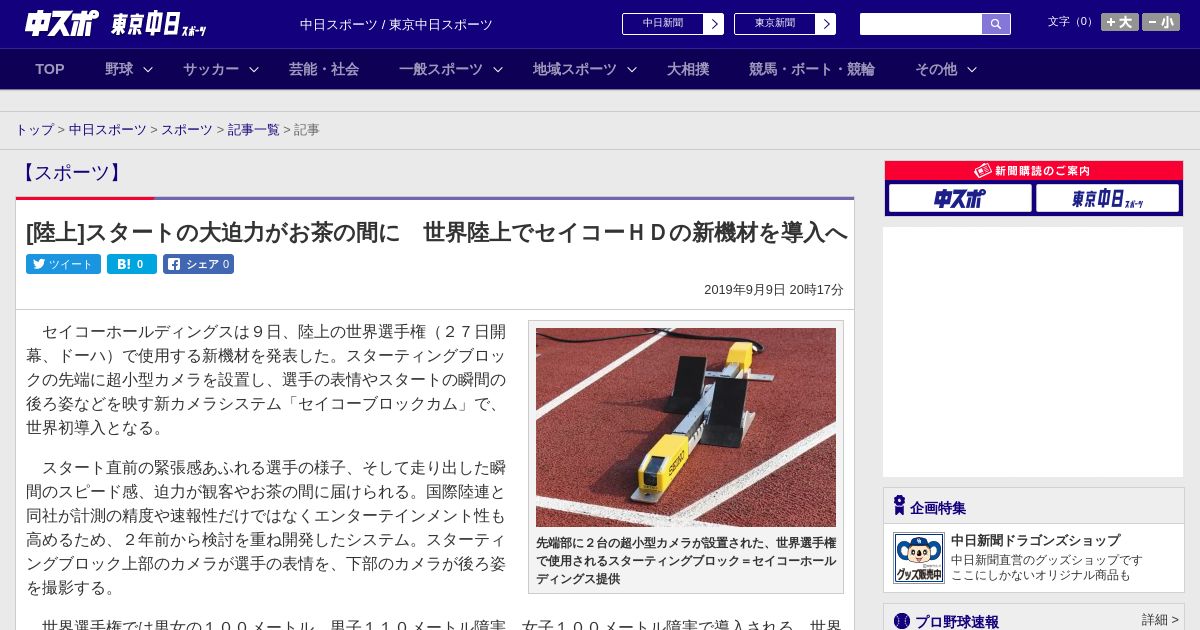The height and width of the screenshot is (630, 1200).
Task: Open 詳細 link for プロ野球速報
Action: (1160, 620)
